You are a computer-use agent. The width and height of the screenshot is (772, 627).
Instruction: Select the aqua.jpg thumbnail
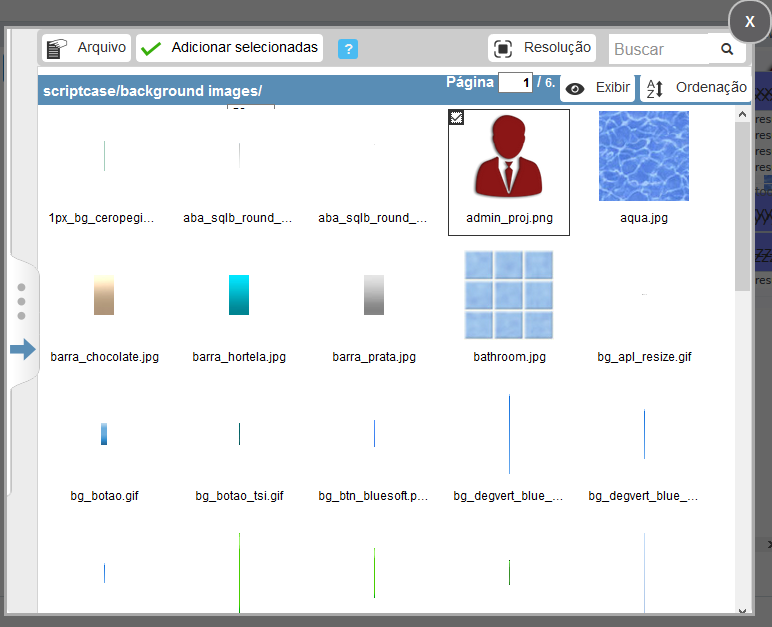coord(643,156)
